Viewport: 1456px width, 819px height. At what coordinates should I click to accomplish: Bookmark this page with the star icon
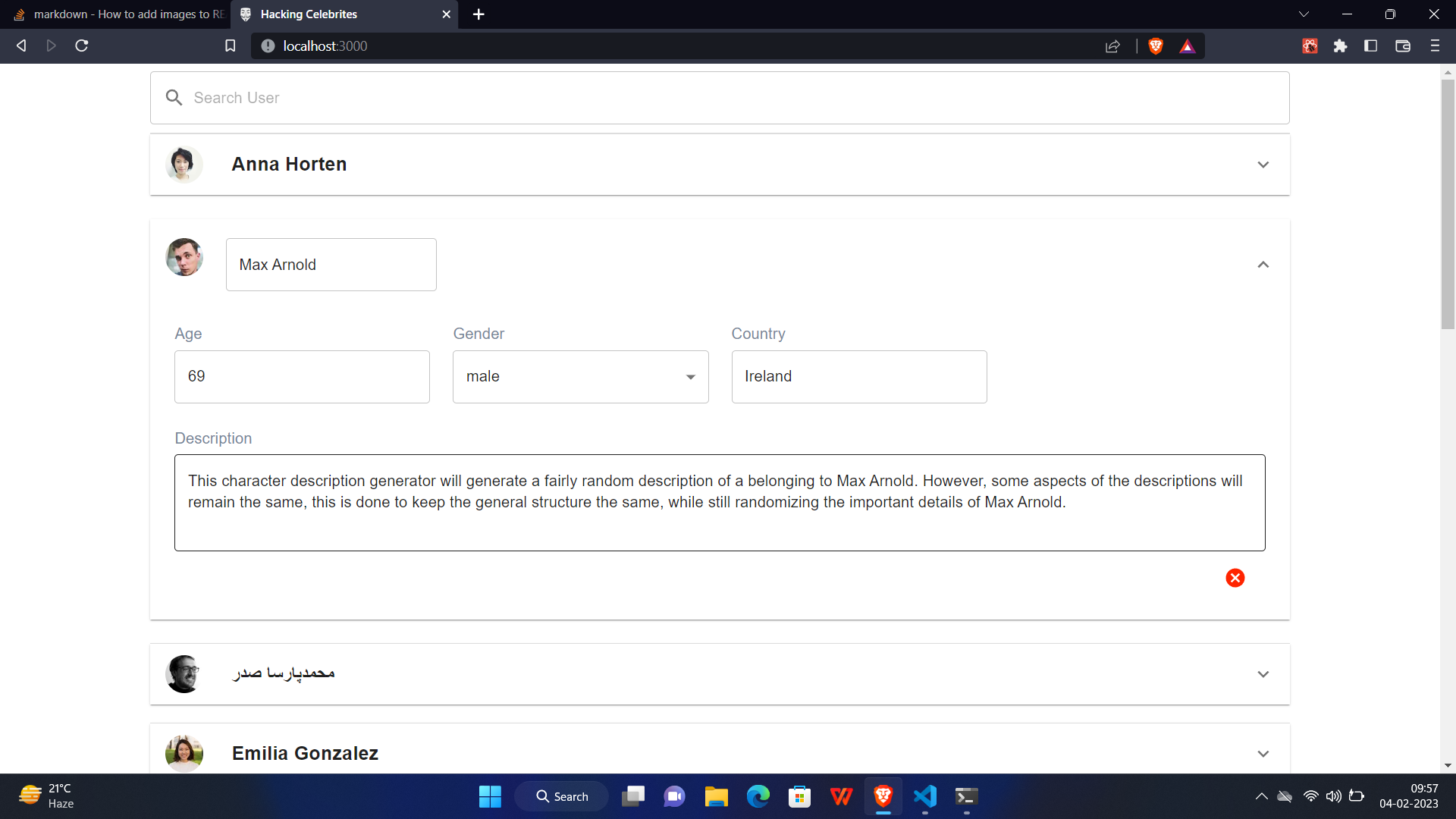[230, 45]
